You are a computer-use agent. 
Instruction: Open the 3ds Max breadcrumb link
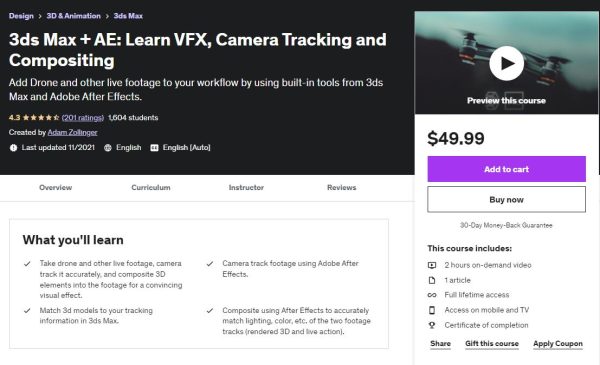click(x=128, y=16)
